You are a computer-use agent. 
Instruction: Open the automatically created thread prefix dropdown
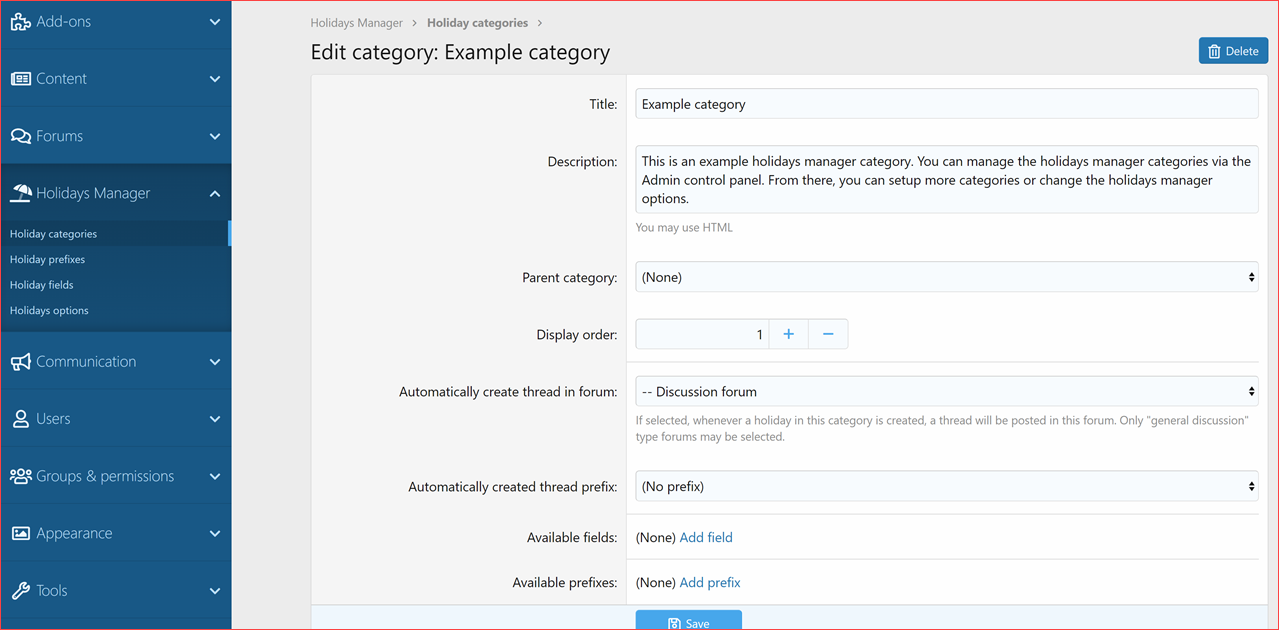click(x=946, y=487)
